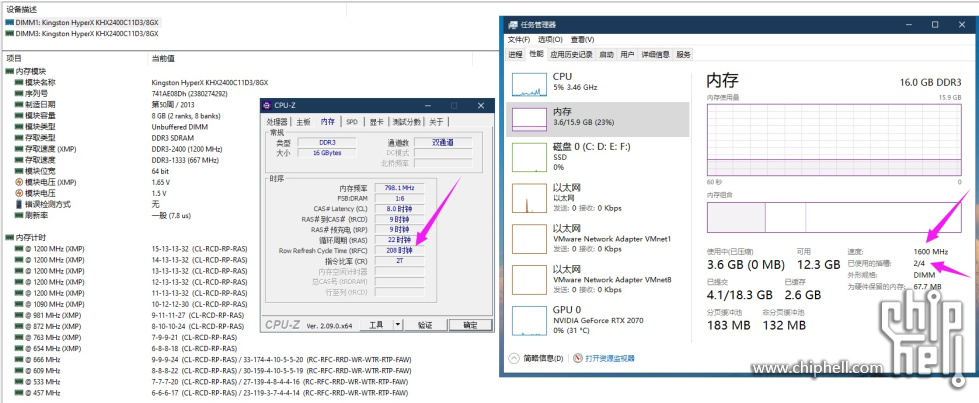The image size is (979, 403).
Task: Click the chip icon beside 模块容量
Action: (x=19, y=116)
